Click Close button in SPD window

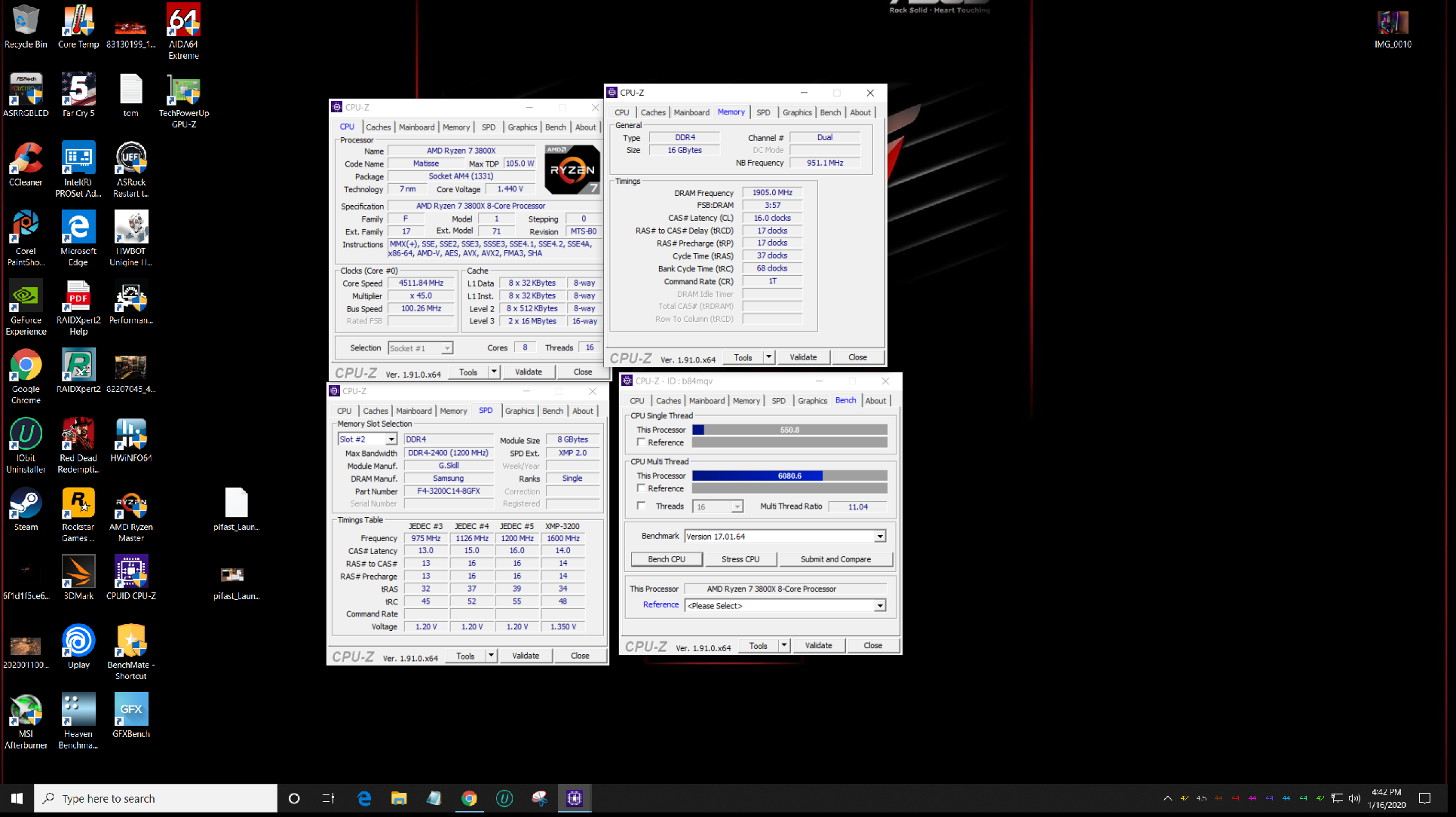[x=580, y=656]
